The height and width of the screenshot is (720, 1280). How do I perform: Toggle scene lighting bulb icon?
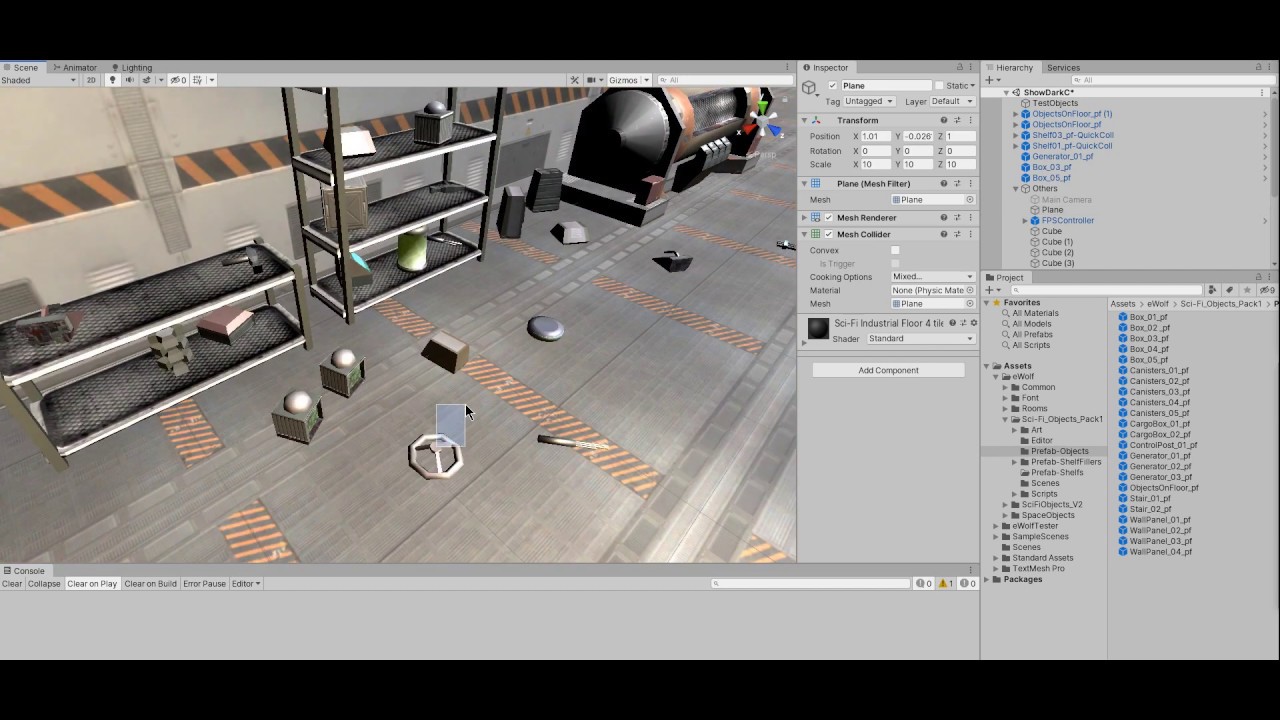pyautogui.click(x=112, y=80)
